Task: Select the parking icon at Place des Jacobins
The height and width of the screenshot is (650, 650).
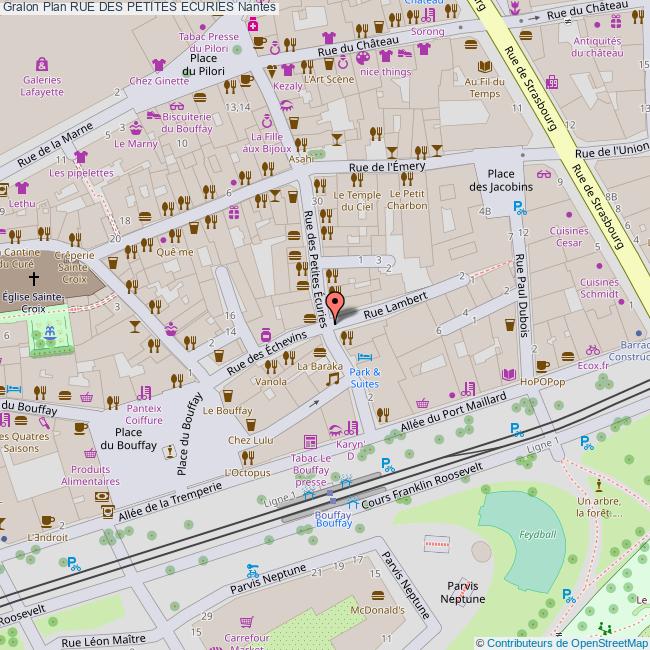Action: [518, 208]
